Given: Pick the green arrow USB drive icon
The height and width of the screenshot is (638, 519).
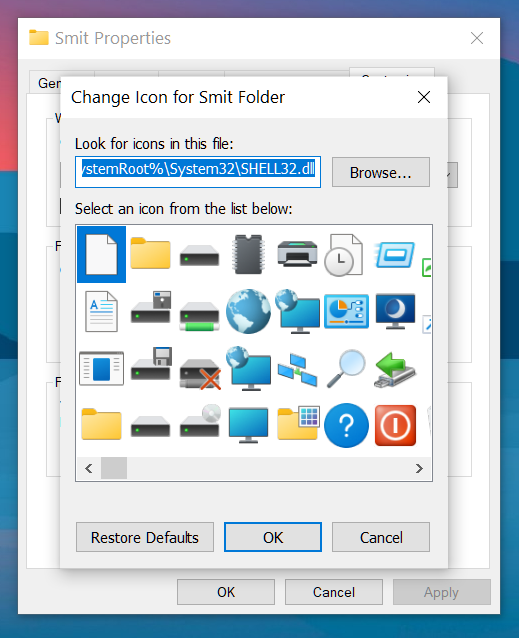Looking at the screenshot, I should pos(395,369).
